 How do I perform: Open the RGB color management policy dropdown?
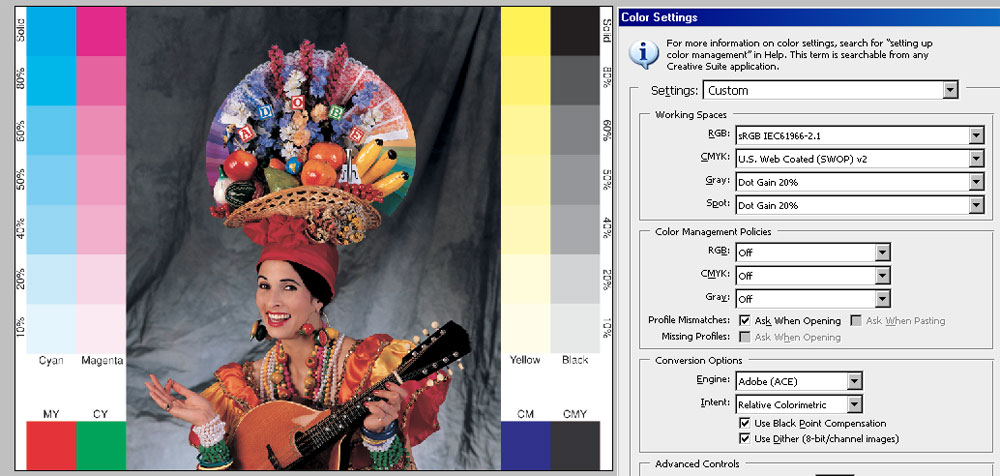click(812, 252)
